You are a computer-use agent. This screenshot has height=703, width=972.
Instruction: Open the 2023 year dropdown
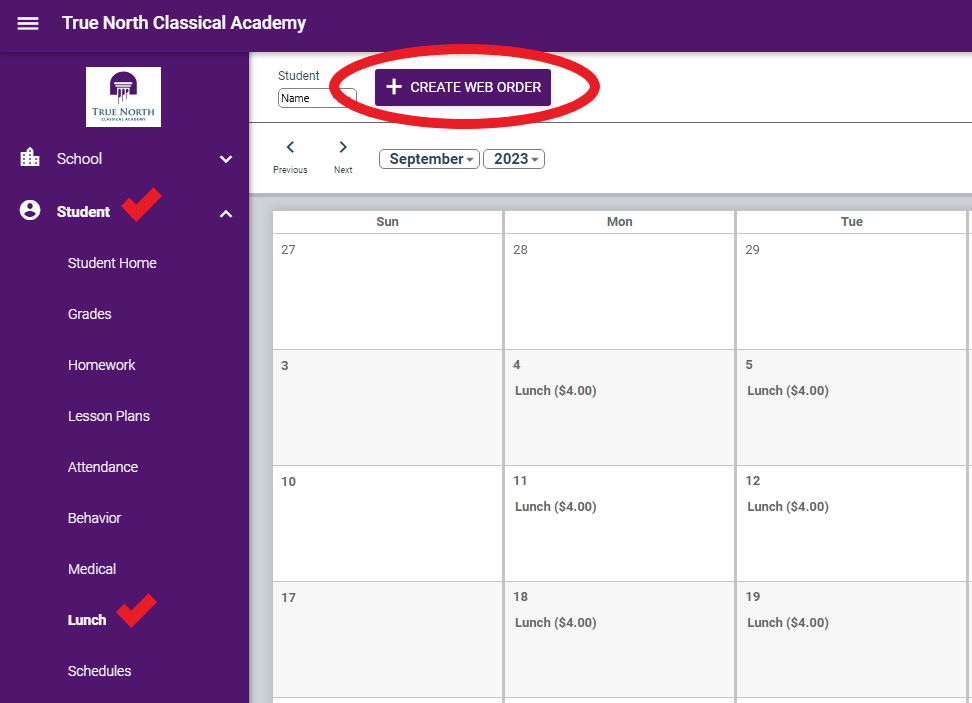pyautogui.click(x=514, y=159)
